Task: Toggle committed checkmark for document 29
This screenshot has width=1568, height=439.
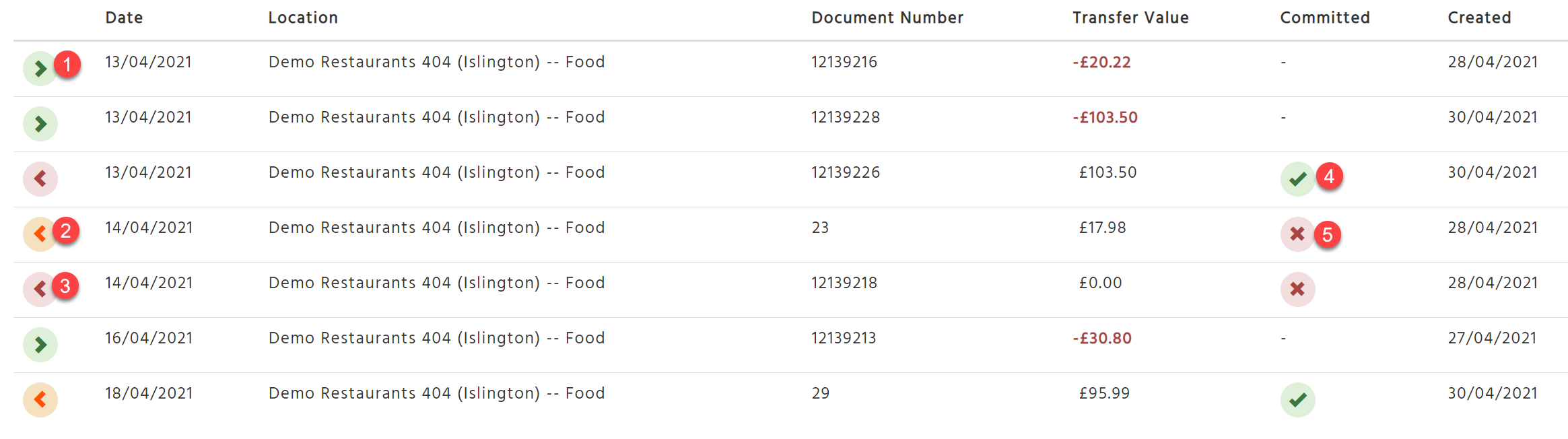Action: pos(1297,400)
